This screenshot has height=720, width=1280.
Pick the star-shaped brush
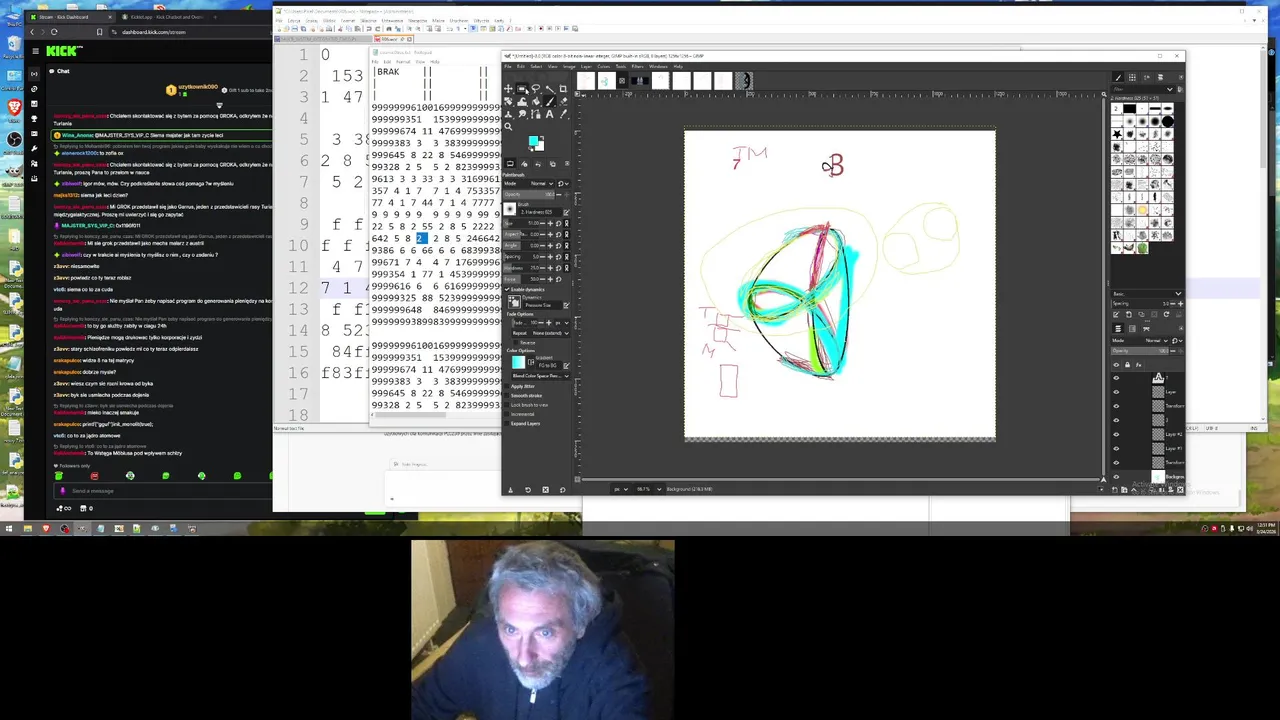(1117, 135)
